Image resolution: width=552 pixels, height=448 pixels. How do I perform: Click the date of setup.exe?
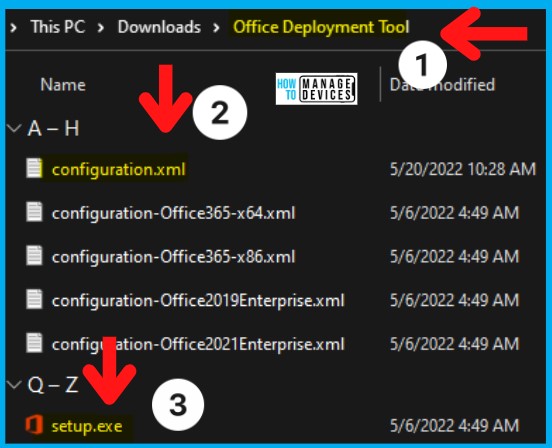tap(454, 425)
